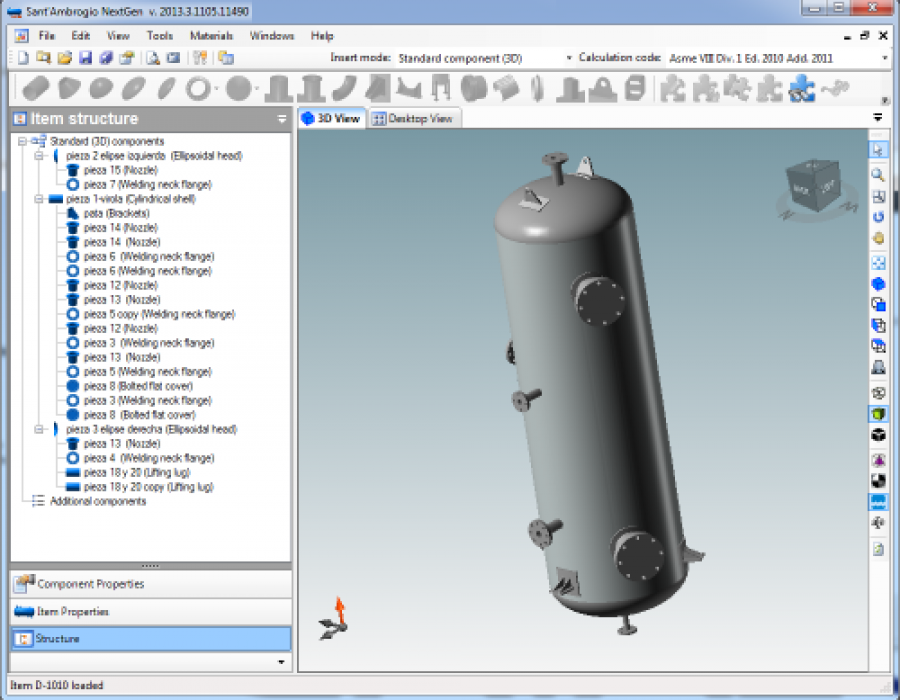Screen dimensions: 900x700
Task: Collapse pieza 2 elipse izquierda node
Action: pyautogui.click(x=38, y=155)
